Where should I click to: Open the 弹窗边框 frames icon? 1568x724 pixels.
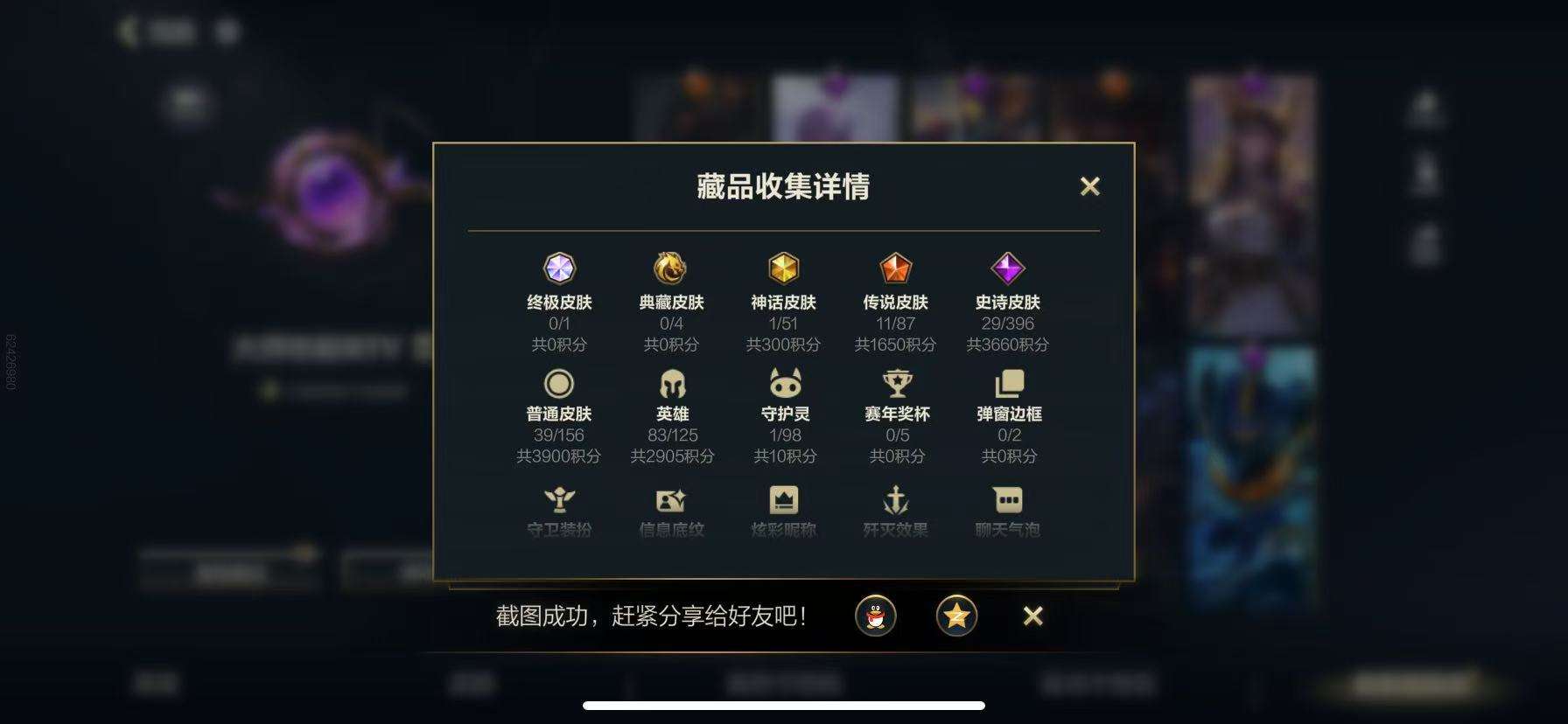[x=1009, y=383]
